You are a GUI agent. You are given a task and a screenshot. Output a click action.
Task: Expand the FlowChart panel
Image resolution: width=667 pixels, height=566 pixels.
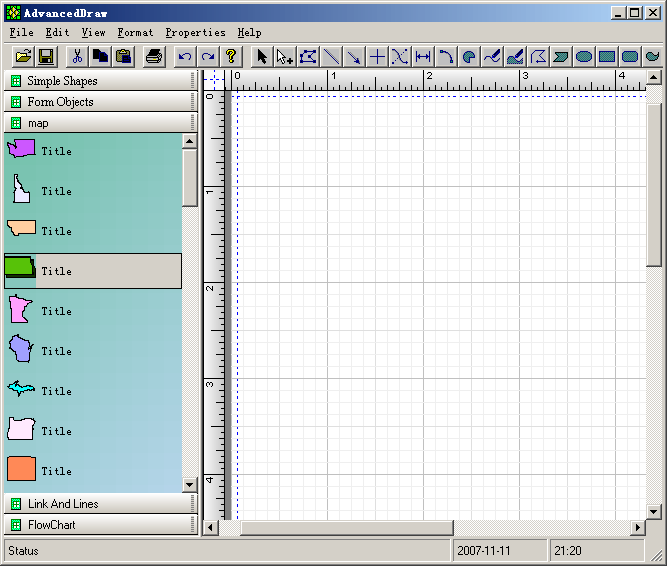[x=101, y=525]
